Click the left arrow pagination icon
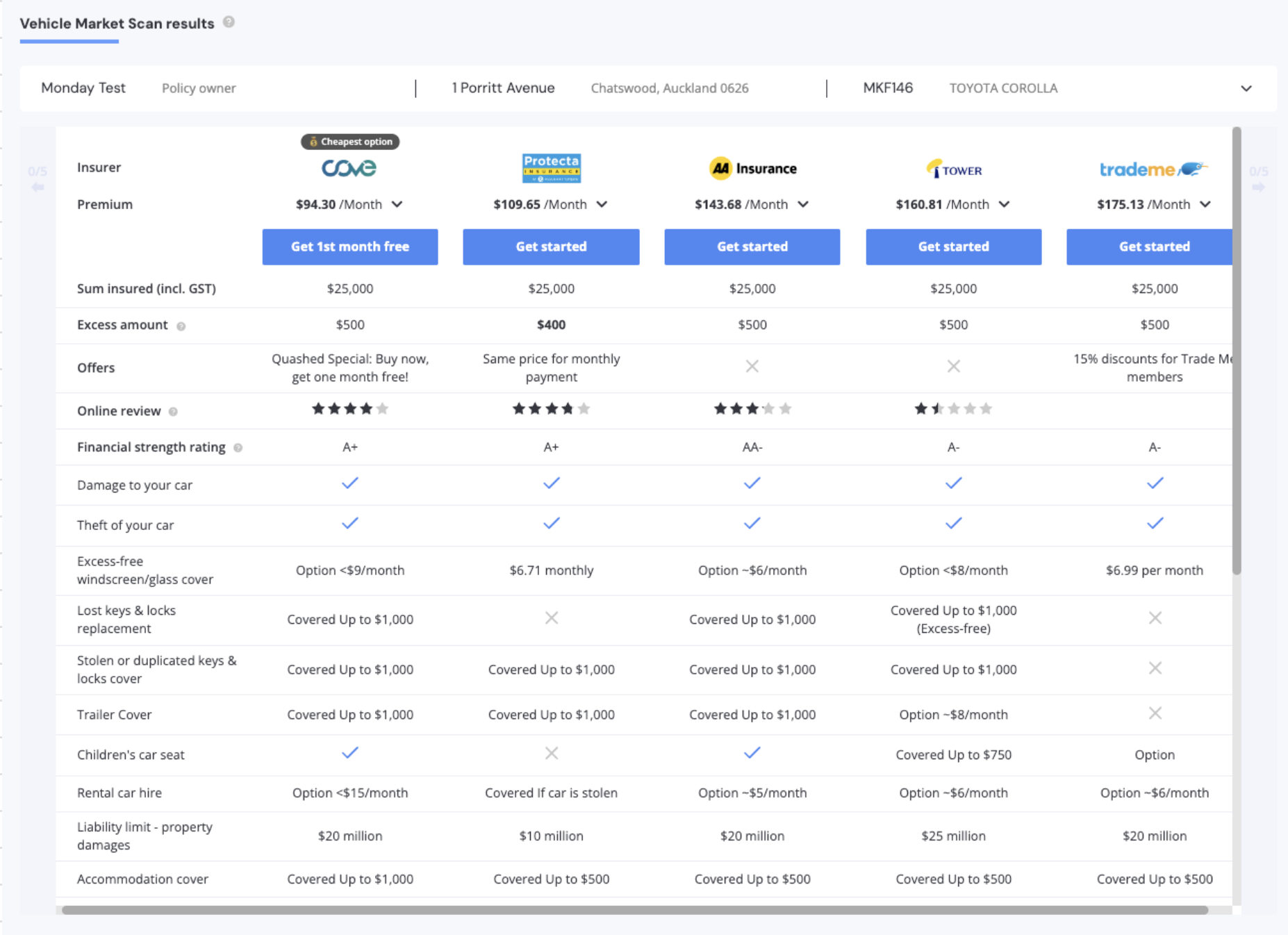The width and height of the screenshot is (1288, 935). tap(38, 187)
